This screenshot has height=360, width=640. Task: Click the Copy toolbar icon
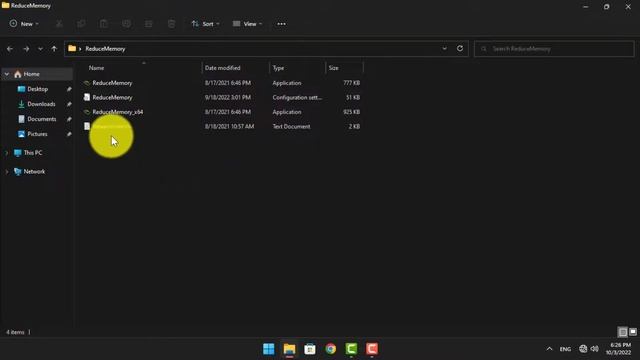[x=81, y=24]
